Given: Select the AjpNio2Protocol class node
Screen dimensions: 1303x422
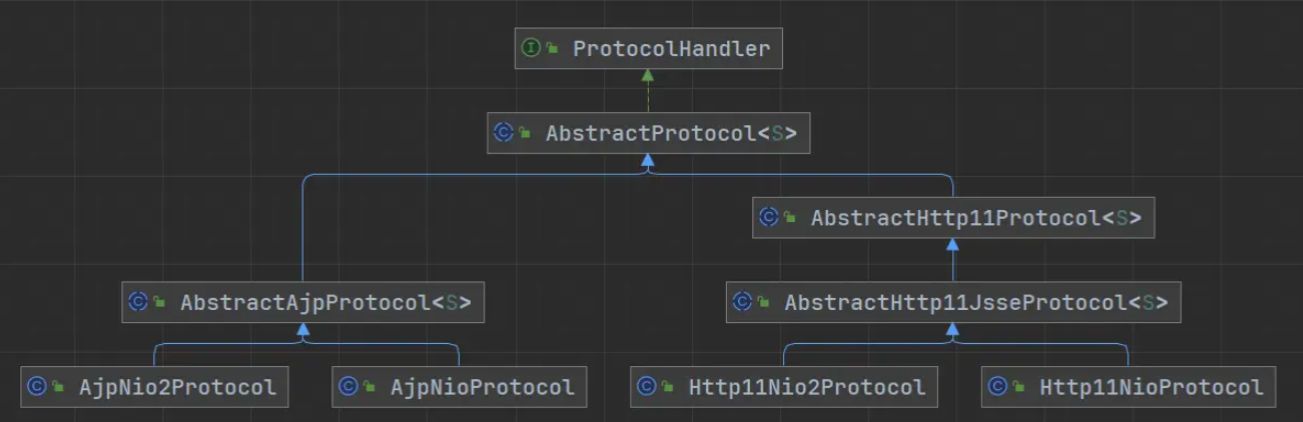Looking at the screenshot, I should coord(177,386).
